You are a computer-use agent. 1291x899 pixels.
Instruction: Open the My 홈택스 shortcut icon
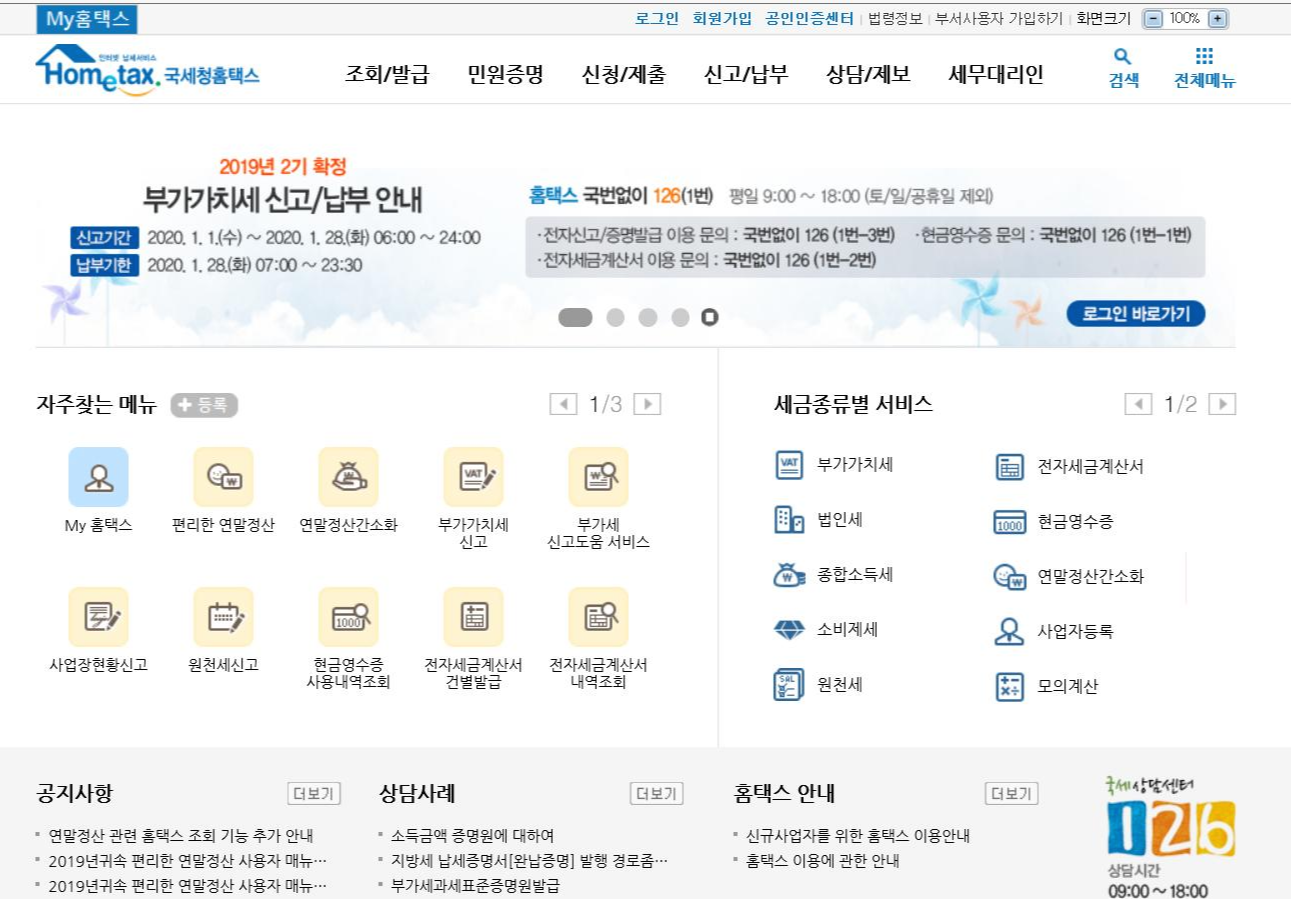[x=98, y=477]
